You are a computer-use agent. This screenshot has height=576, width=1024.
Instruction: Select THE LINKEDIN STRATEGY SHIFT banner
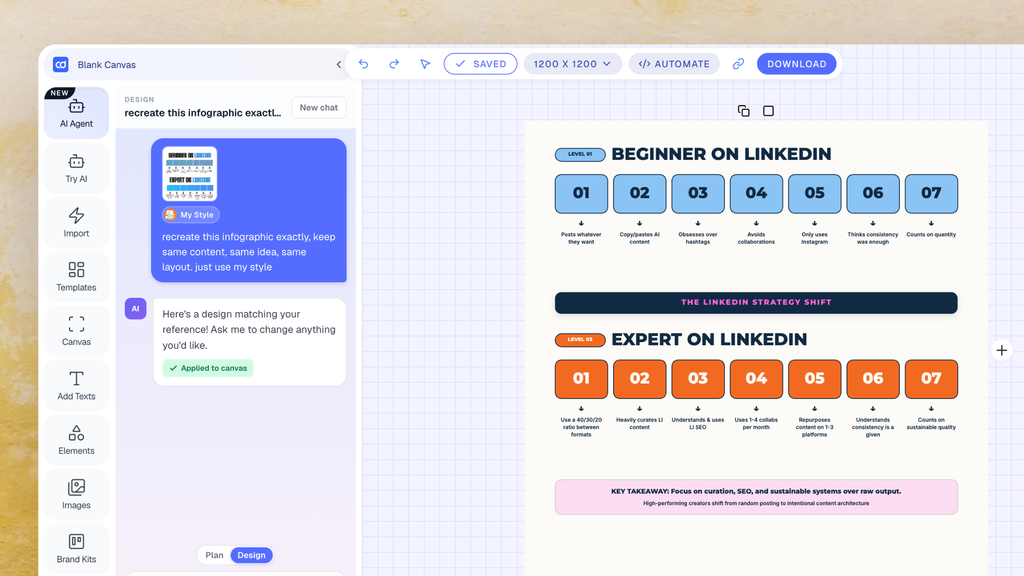(756, 303)
